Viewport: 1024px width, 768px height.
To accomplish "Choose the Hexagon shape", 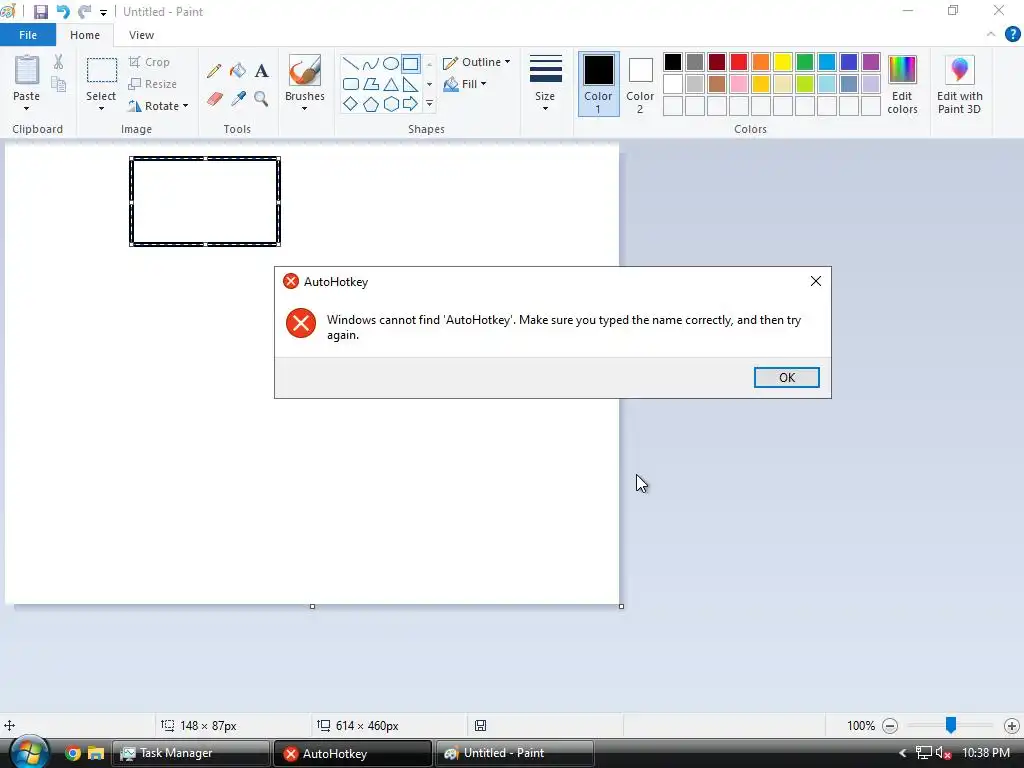I will (391, 104).
